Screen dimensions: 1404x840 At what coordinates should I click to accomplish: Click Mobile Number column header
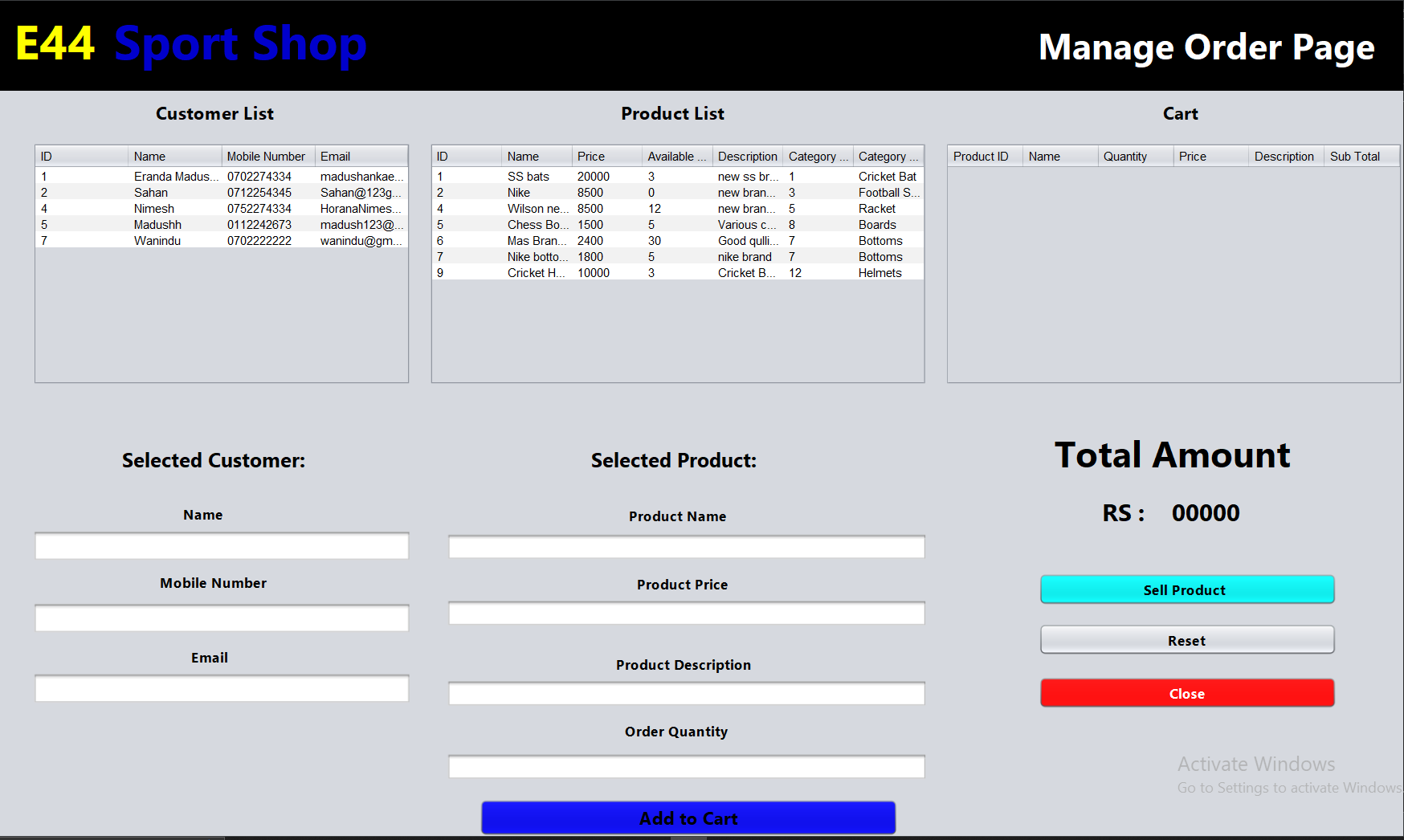(267, 157)
